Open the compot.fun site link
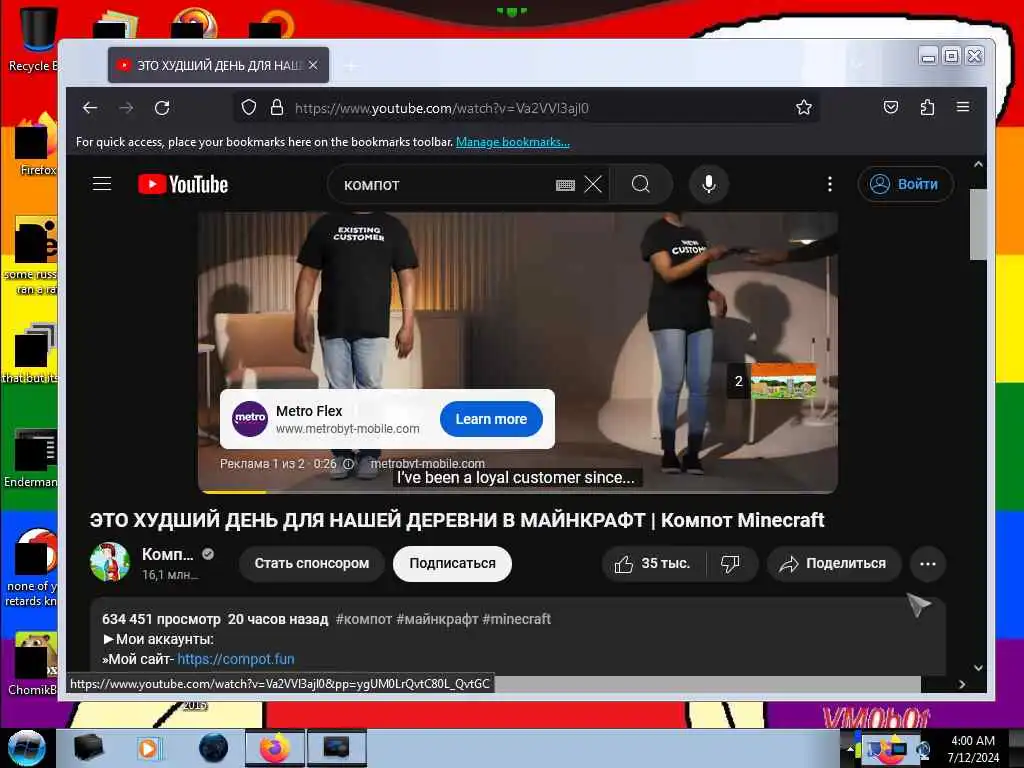Image resolution: width=1024 pixels, height=768 pixels. [236, 659]
